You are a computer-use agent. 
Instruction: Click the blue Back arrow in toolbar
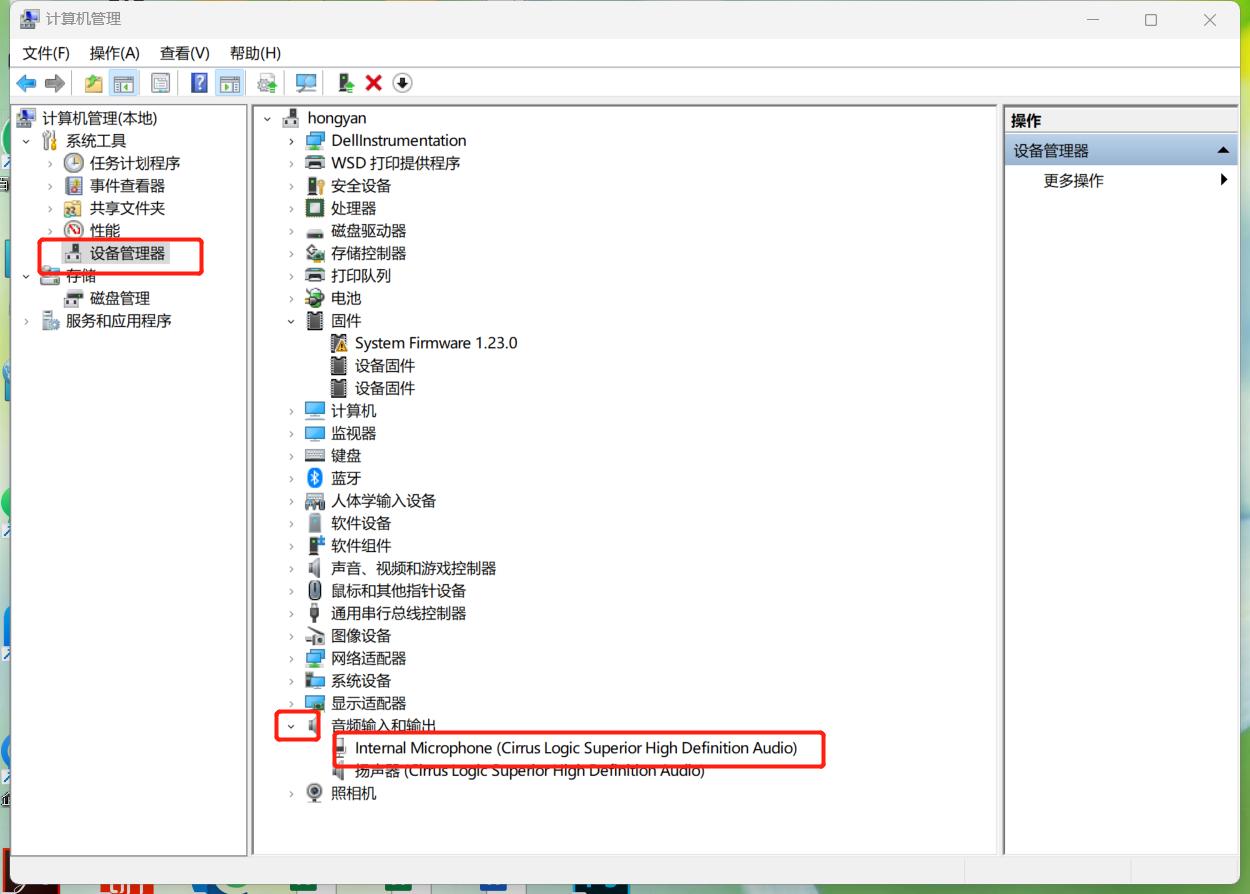click(x=26, y=83)
